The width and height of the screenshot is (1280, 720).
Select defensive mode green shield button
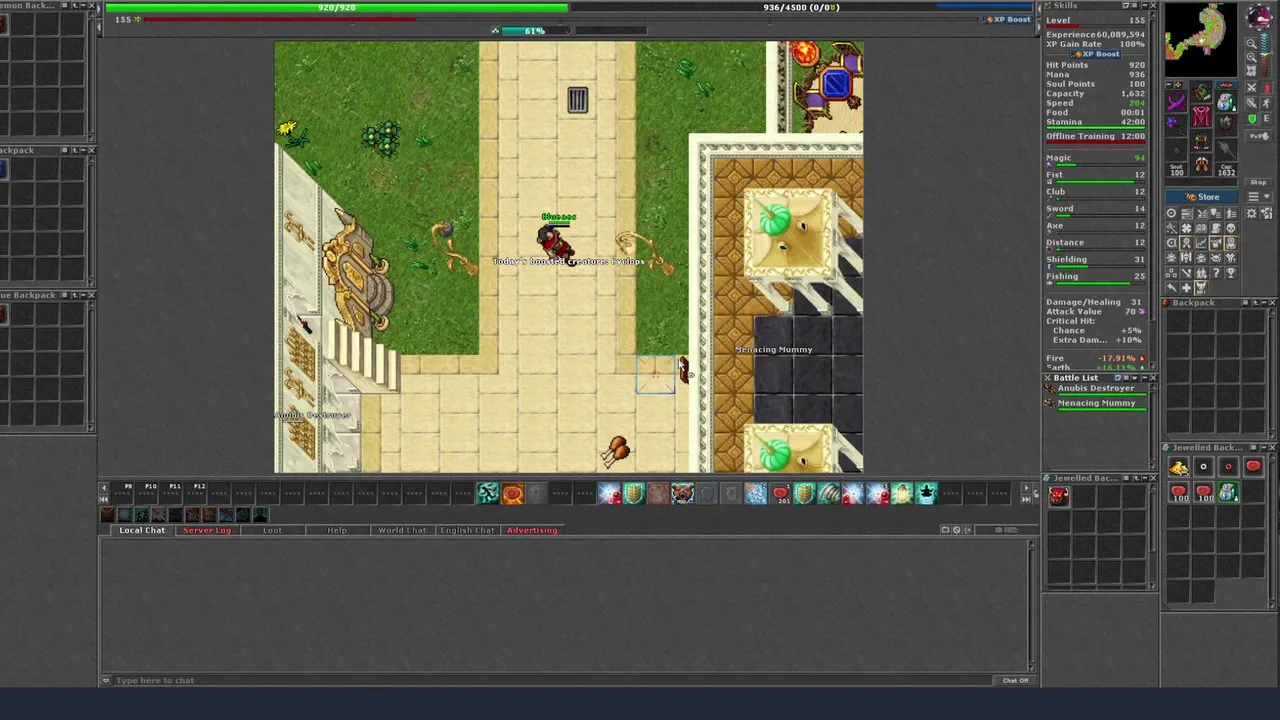point(1252,119)
